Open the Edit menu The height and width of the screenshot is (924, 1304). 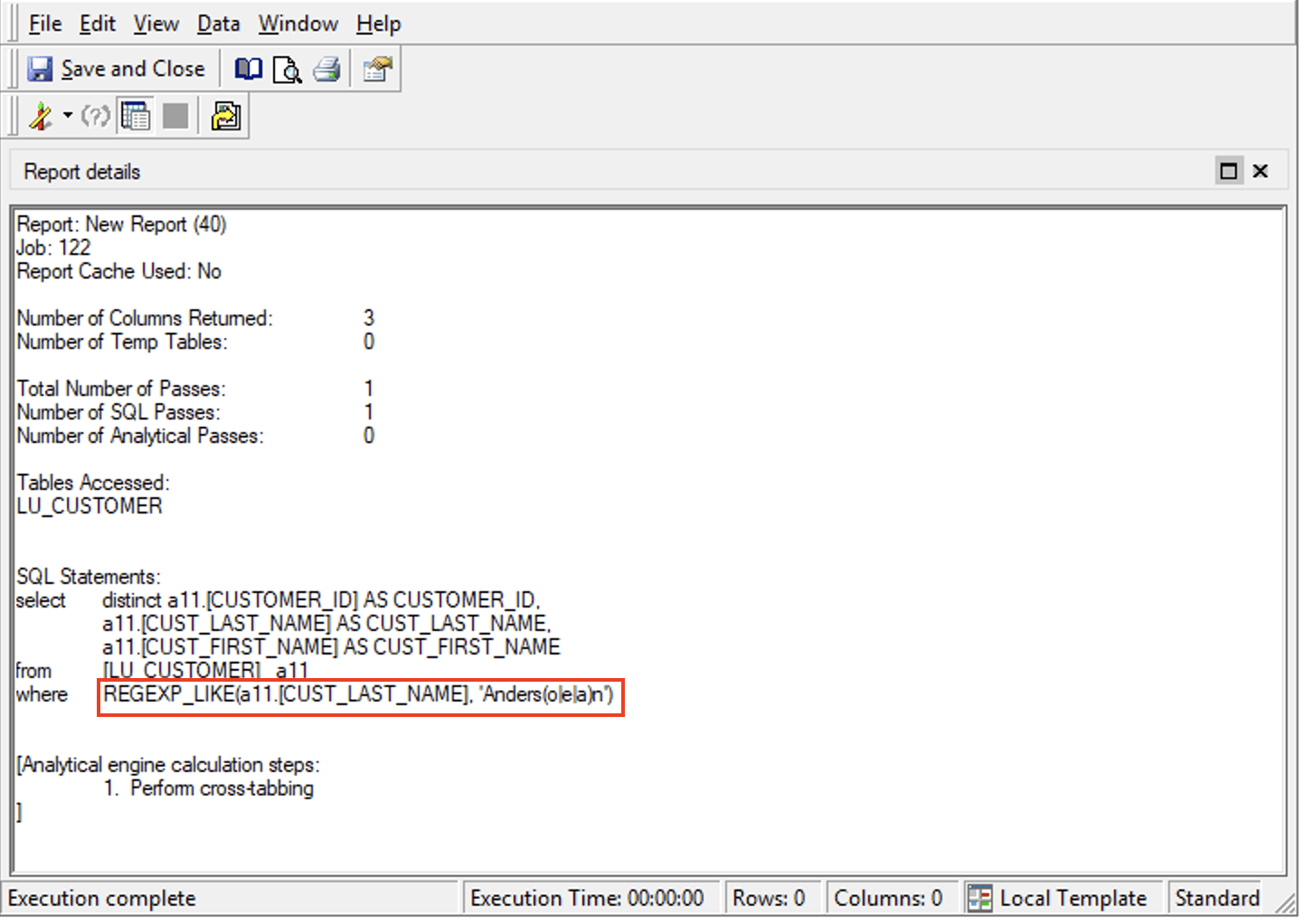[97, 24]
